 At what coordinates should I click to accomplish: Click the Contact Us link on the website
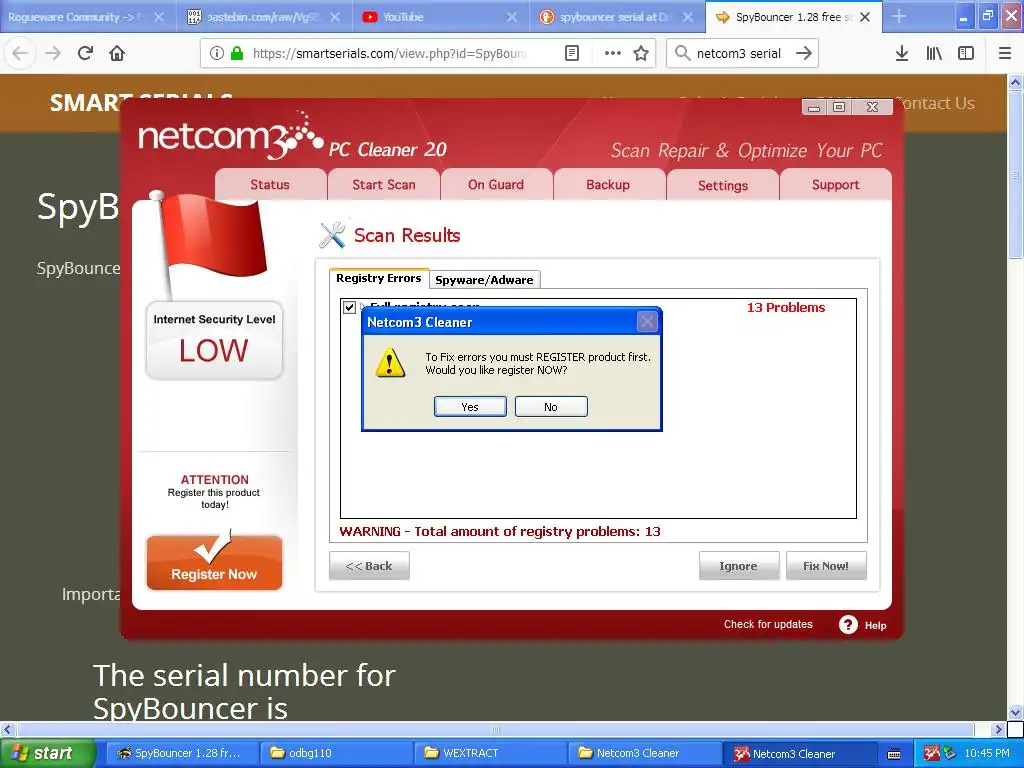pos(935,103)
